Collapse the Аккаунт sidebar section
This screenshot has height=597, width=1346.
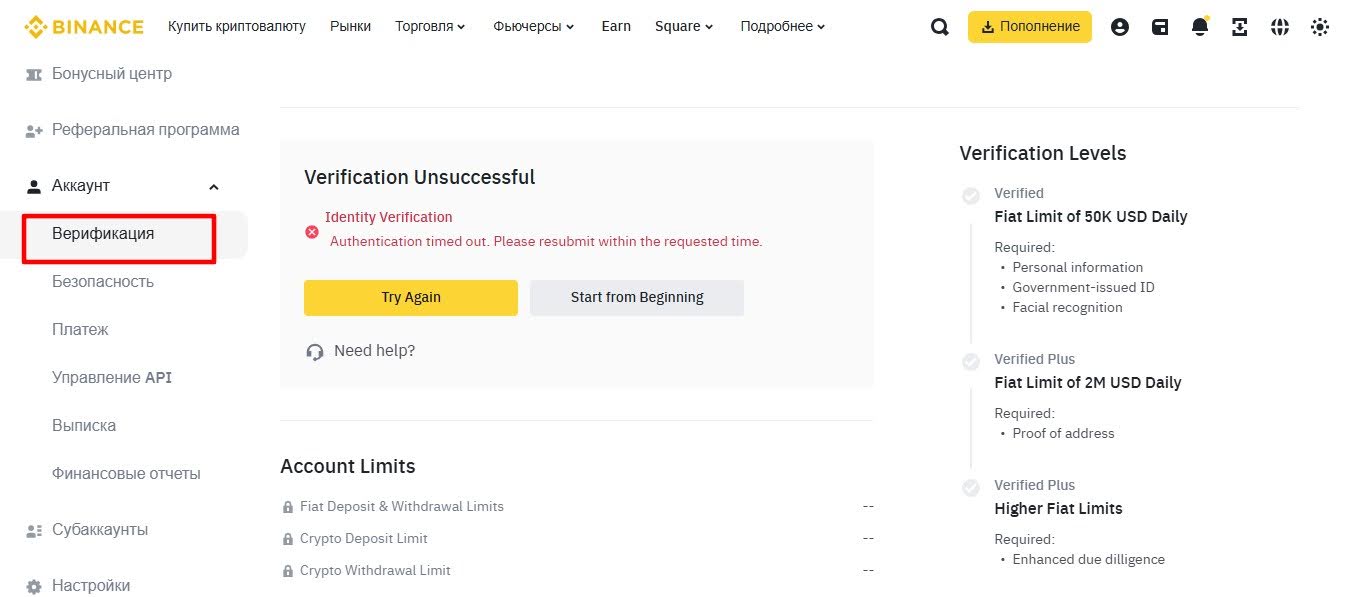(213, 187)
